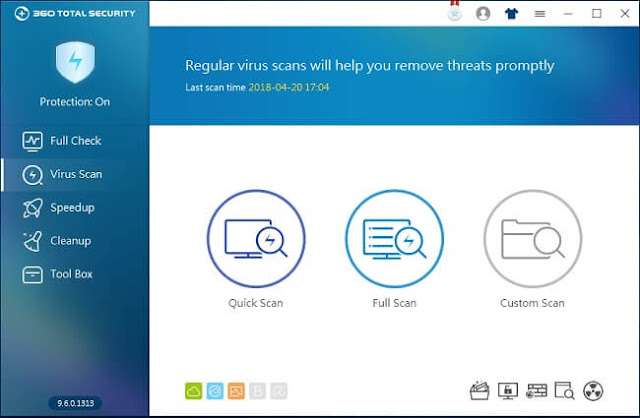Viewport: 640px width, 418px height.
Task: Close the 360 Total Security window
Action: (x=625, y=13)
